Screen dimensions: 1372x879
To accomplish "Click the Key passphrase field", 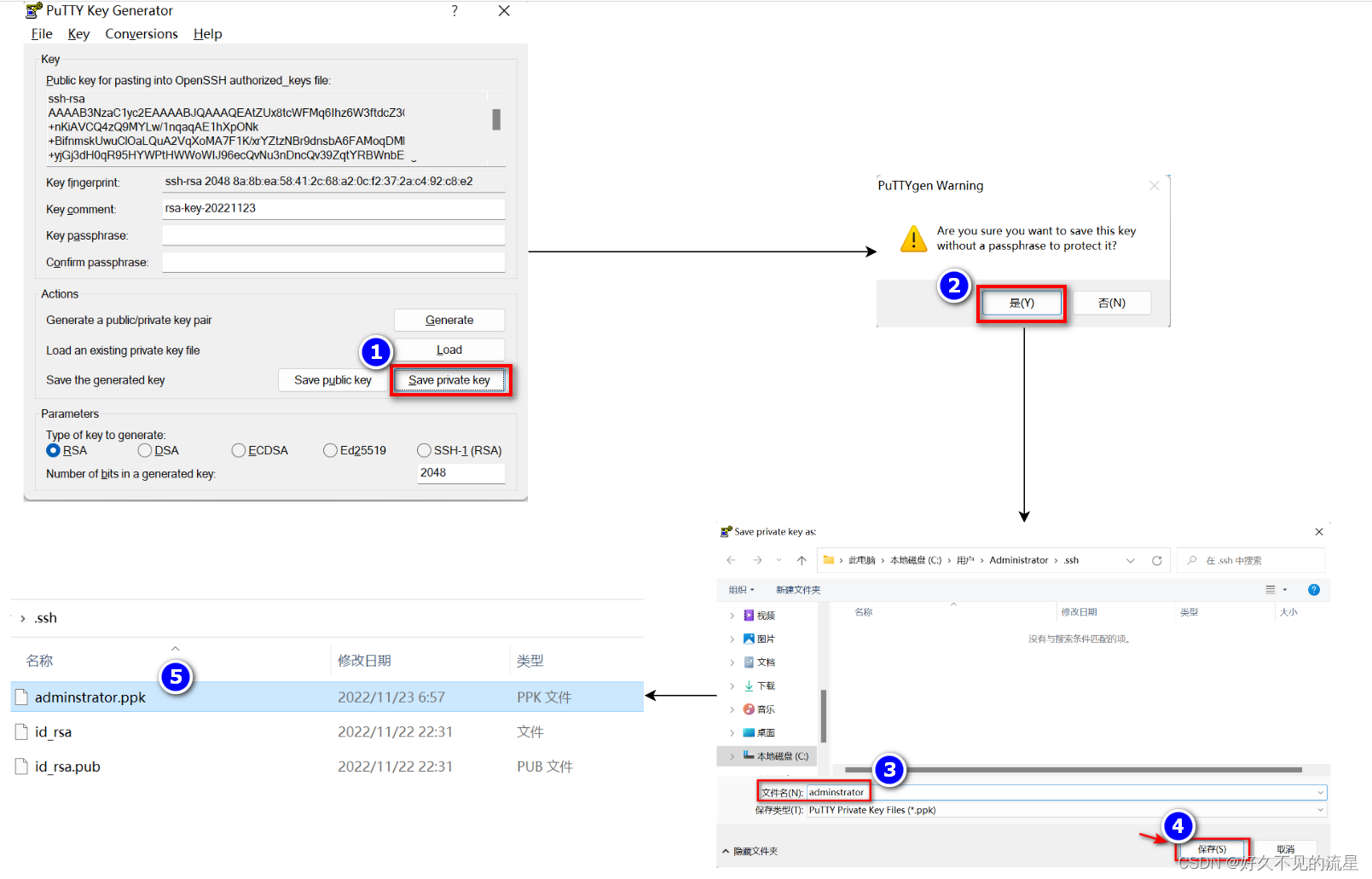I will 333,235.
